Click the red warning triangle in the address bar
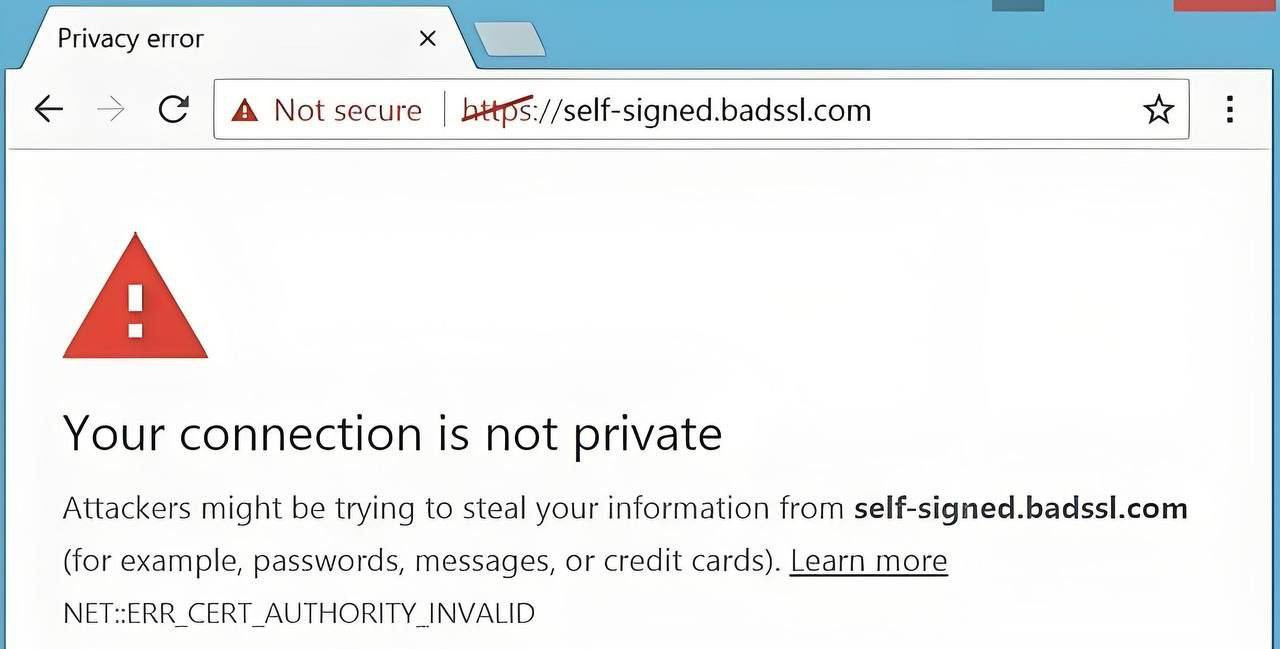Image resolution: width=1280 pixels, height=649 pixels. tap(244, 110)
